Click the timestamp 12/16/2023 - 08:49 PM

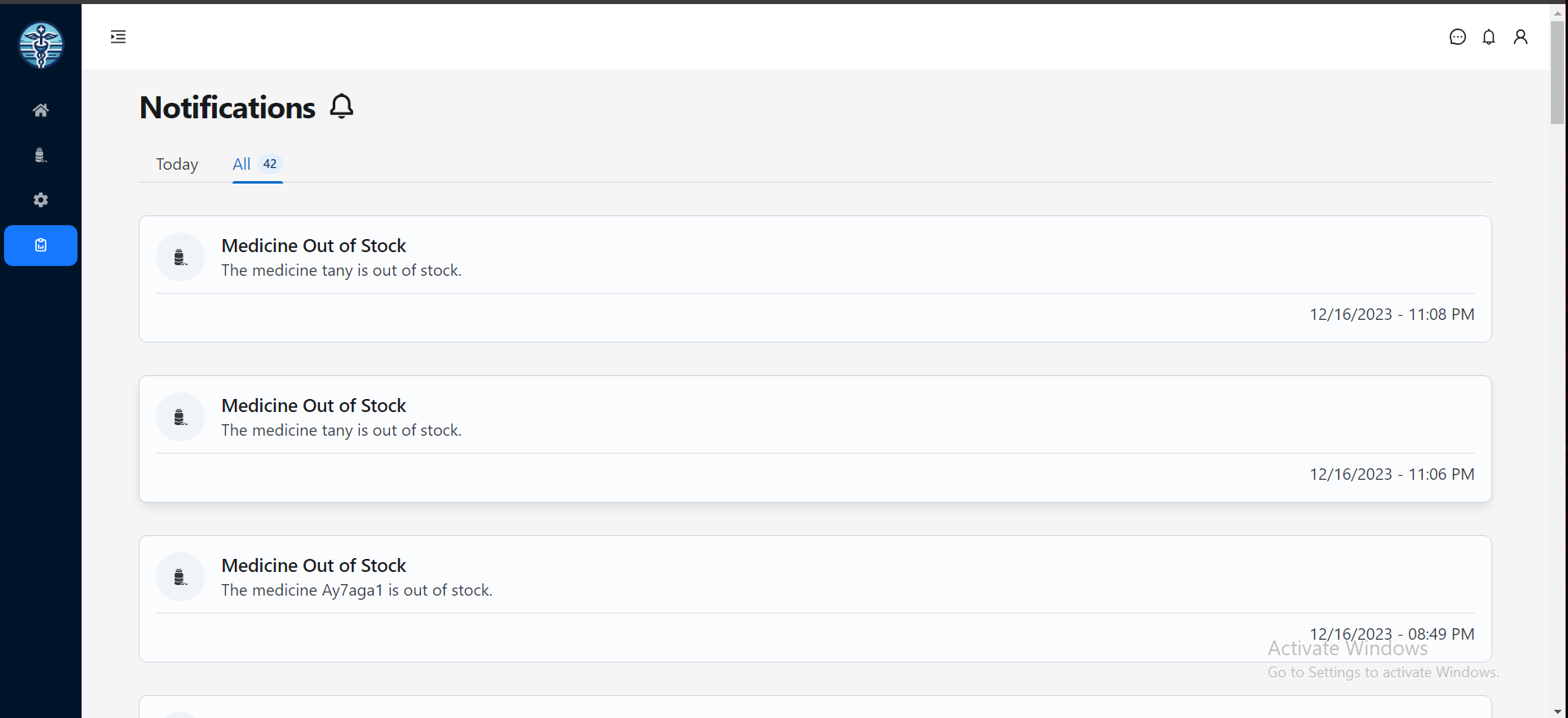[x=1392, y=634]
